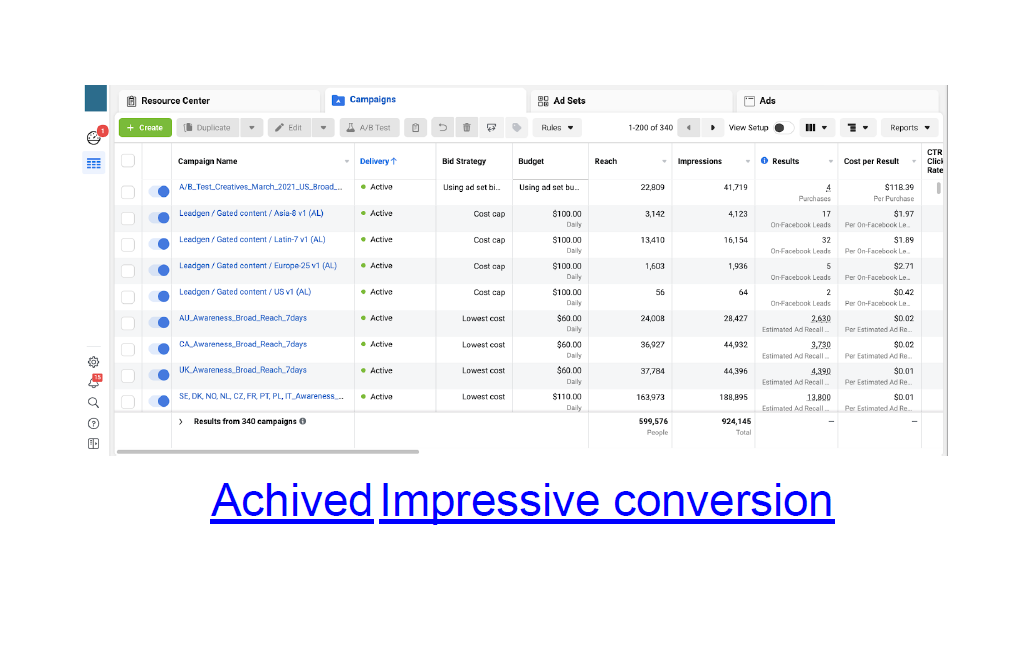Click the green Create button
Image resolution: width=1035 pixels, height=648 pixels.
coord(144,128)
